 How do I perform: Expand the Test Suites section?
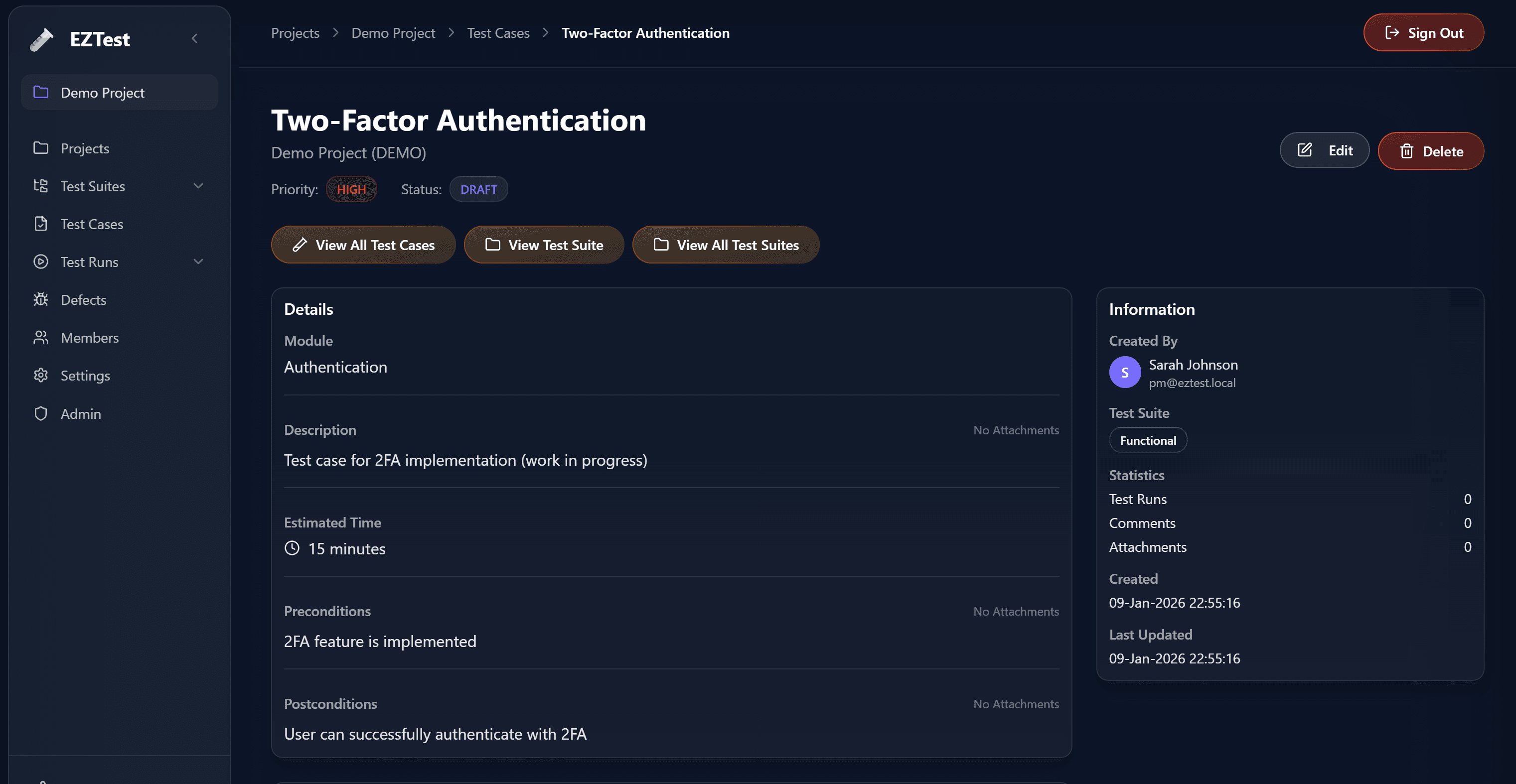point(198,186)
